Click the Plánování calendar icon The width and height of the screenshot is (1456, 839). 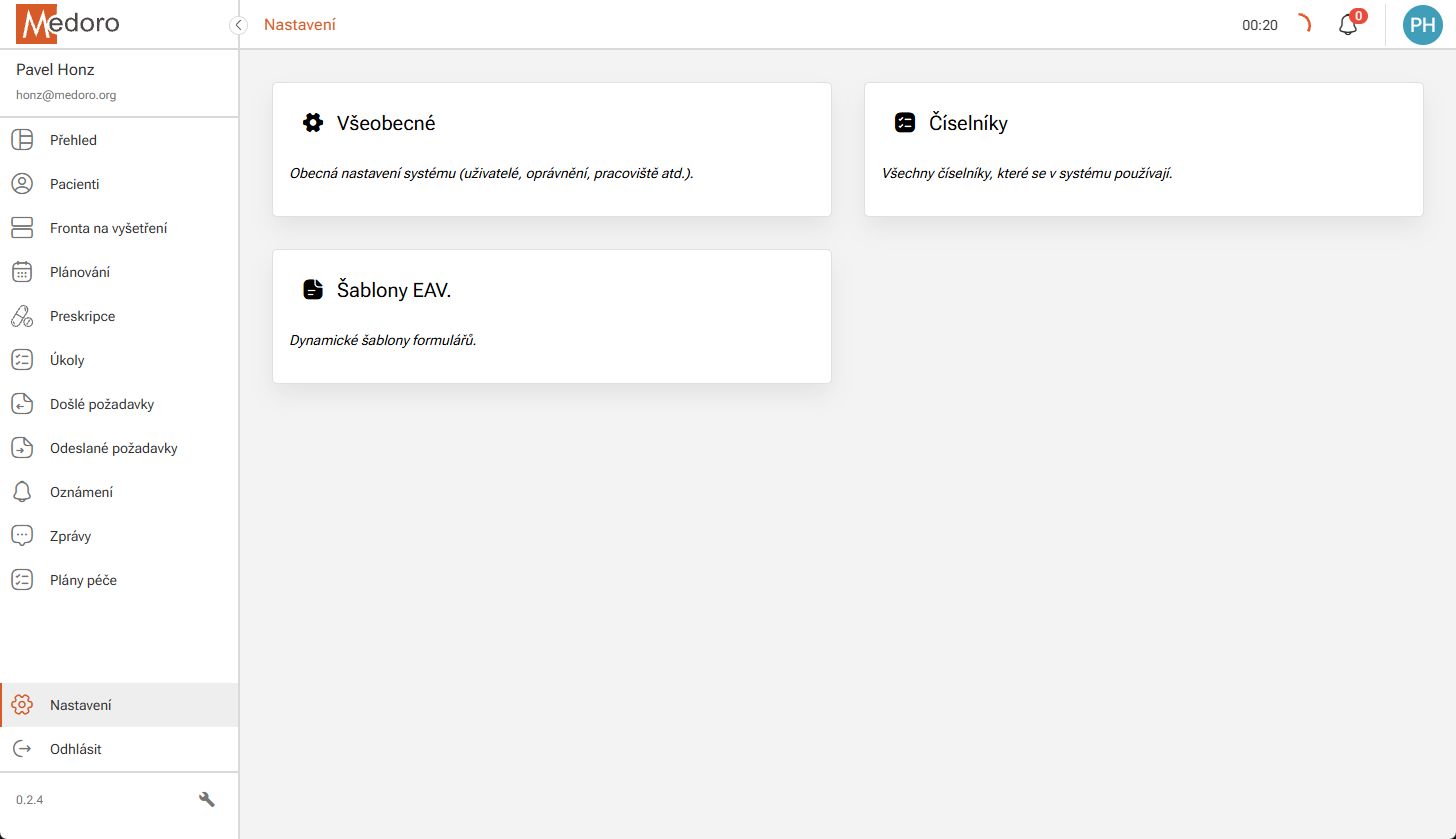[22, 271]
